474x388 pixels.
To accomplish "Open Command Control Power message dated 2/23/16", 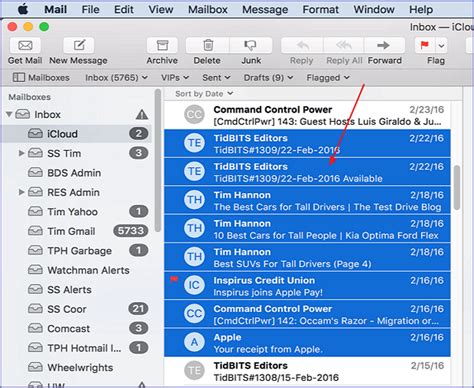I will 307,115.
